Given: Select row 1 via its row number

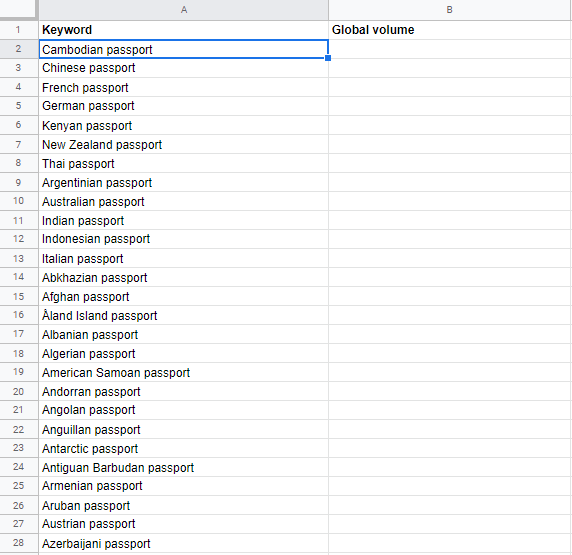Looking at the screenshot, I should (19, 30).
